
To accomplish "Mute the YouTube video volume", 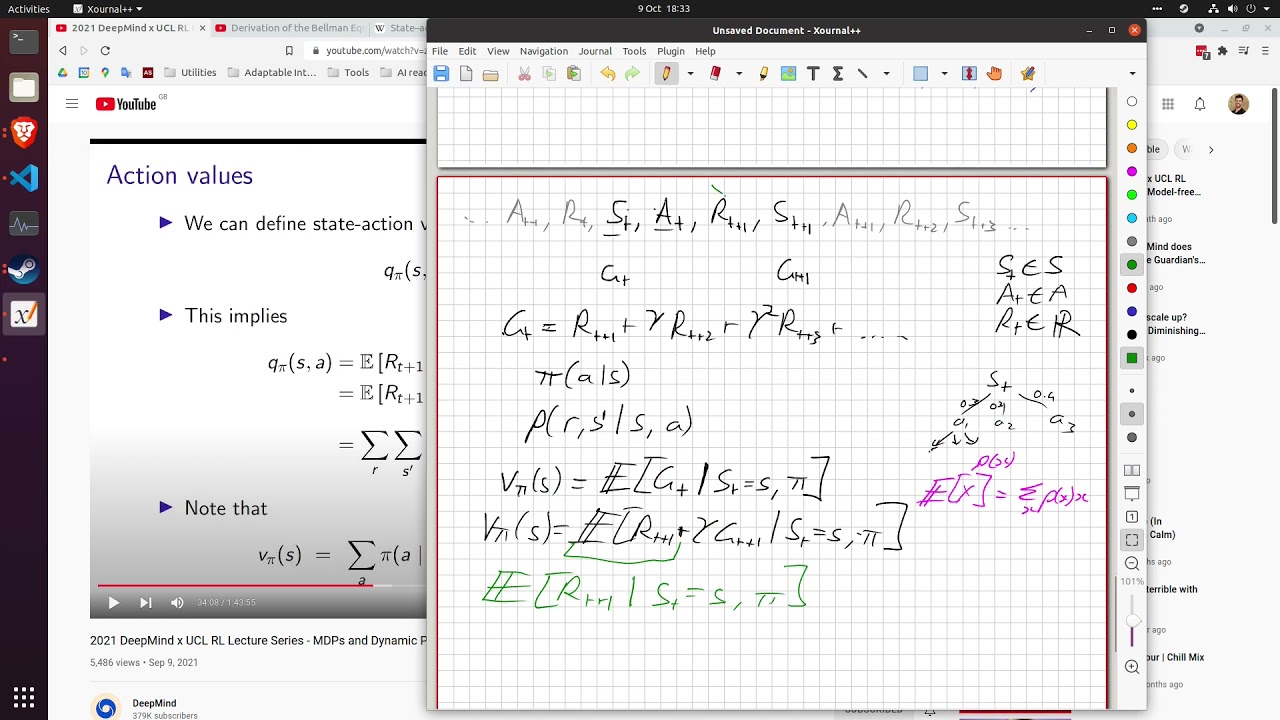I will pos(177,602).
